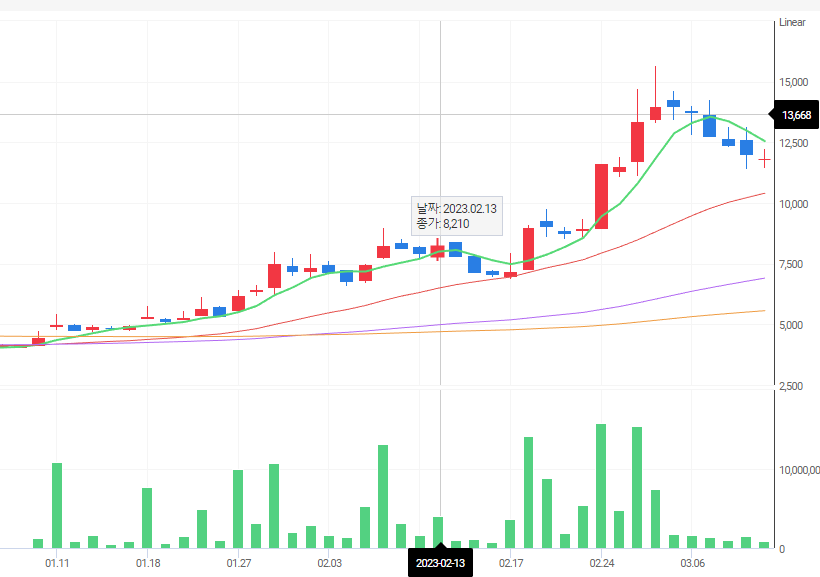This screenshot has height=577, width=820.
Task: Click the 01.18 date axis label
Action: (x=148, y=563)
